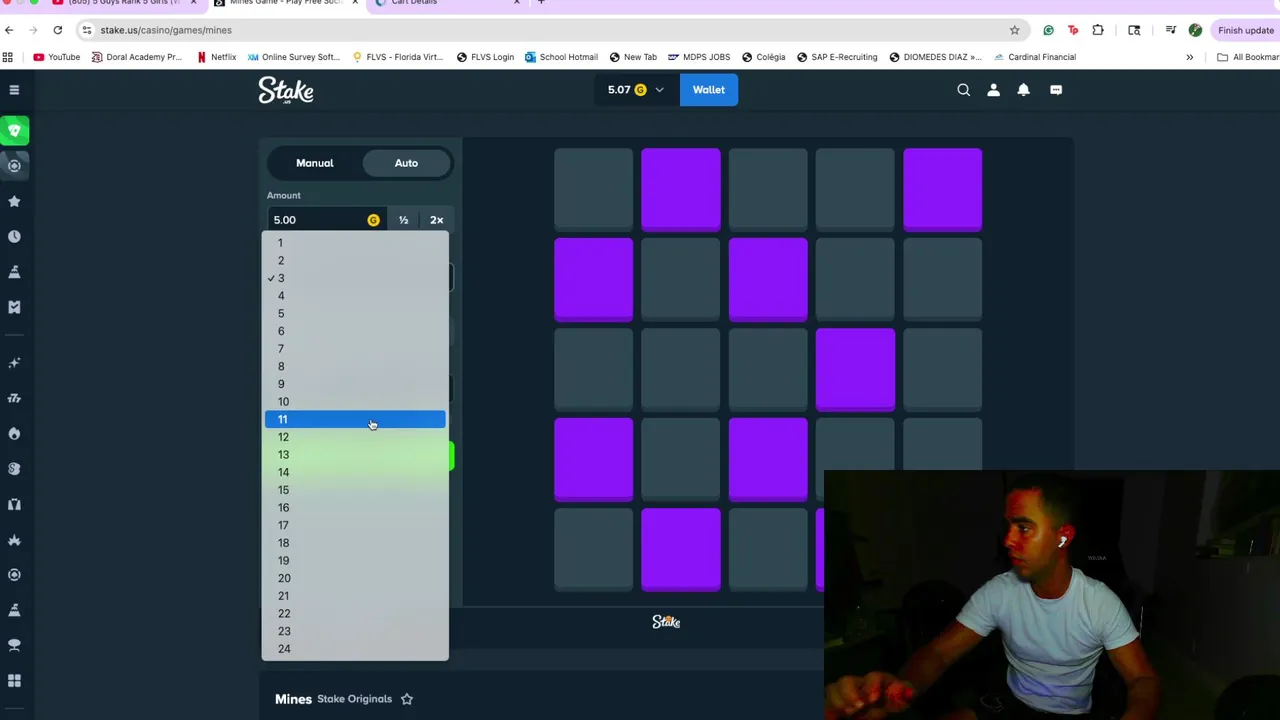
Task: Open All Bookmarks folder
Action: click(x=1248, y=57)
